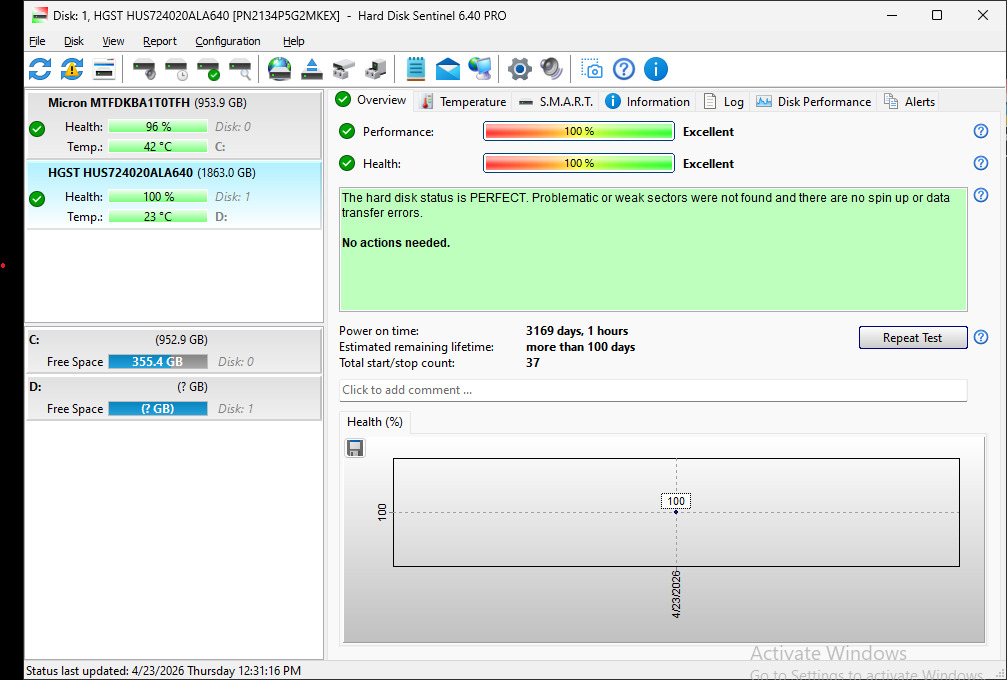Switch to the Disk Performance tab
Viewport: 1007px width, 680px height.
tap(813, 101)
